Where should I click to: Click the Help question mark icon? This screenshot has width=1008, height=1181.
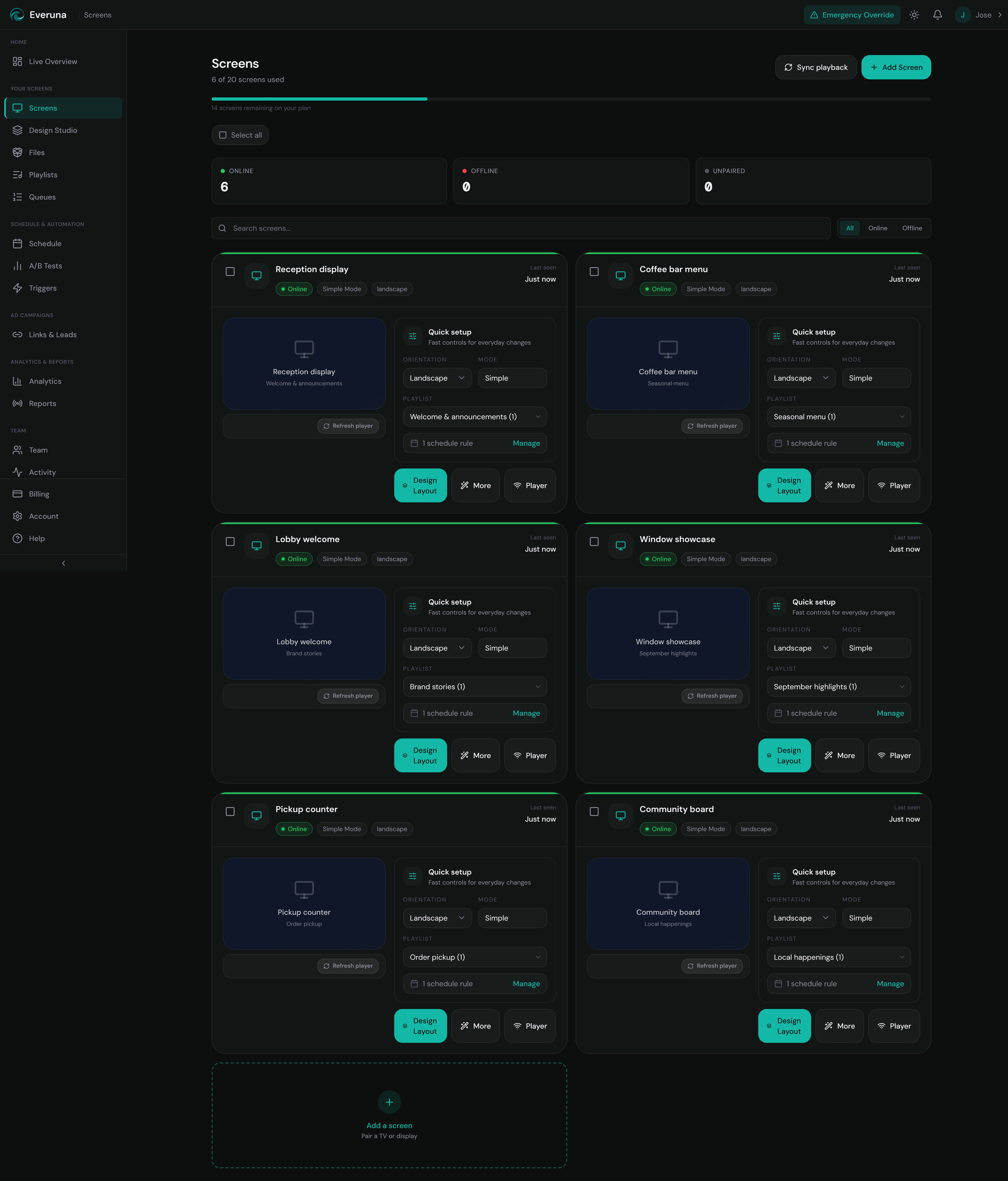click(18, 539)
